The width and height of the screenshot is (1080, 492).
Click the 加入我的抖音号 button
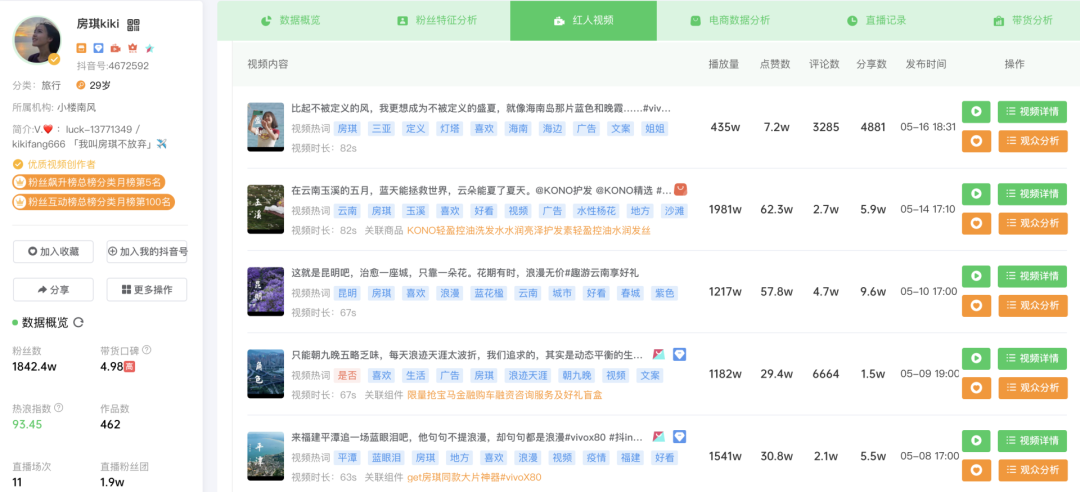[147, 252]
